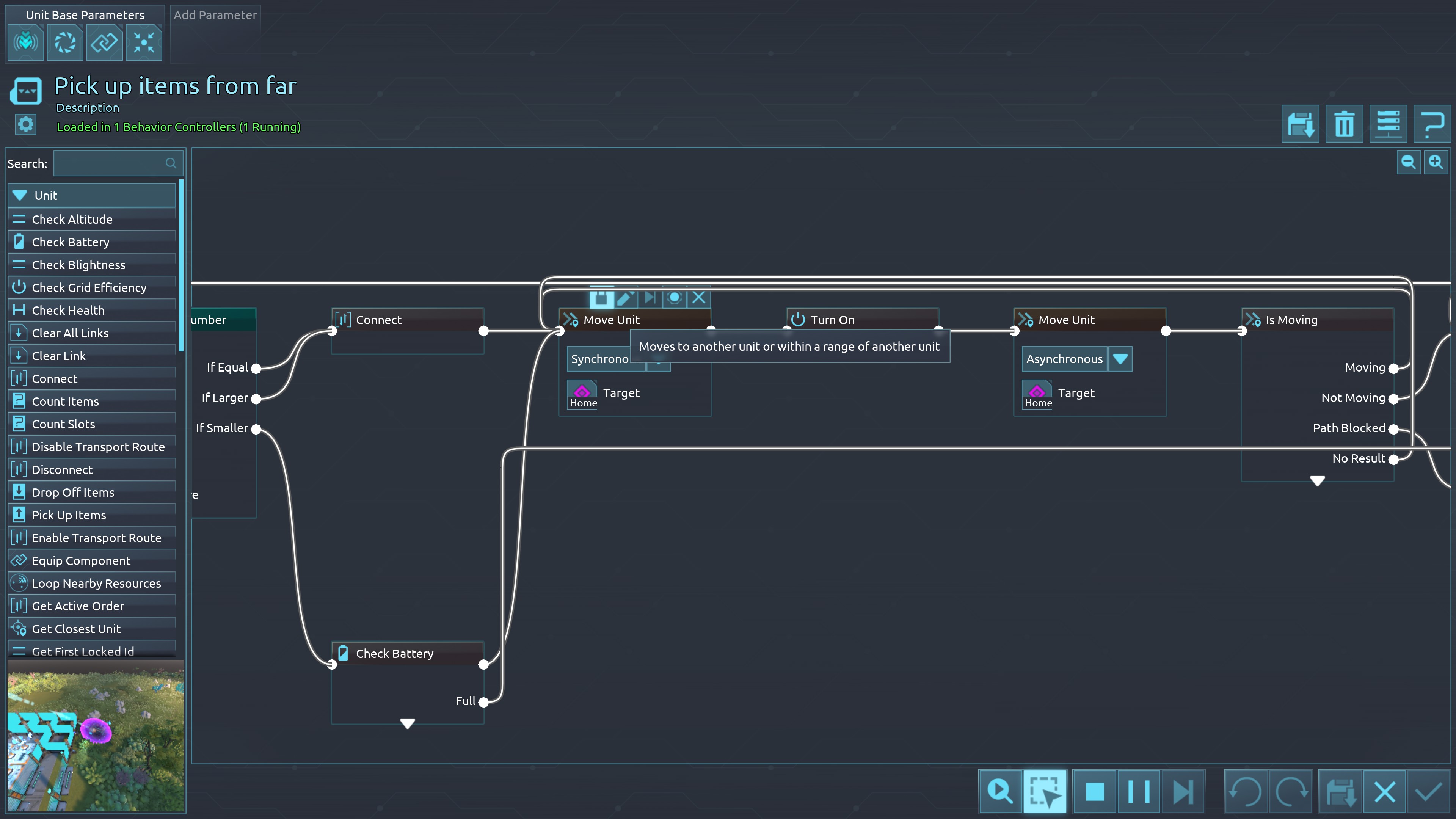Click the debug play magnifier icon
Image resolution: width=1456 pixels, height=819 pixels.
click(x=1000, y=791)
